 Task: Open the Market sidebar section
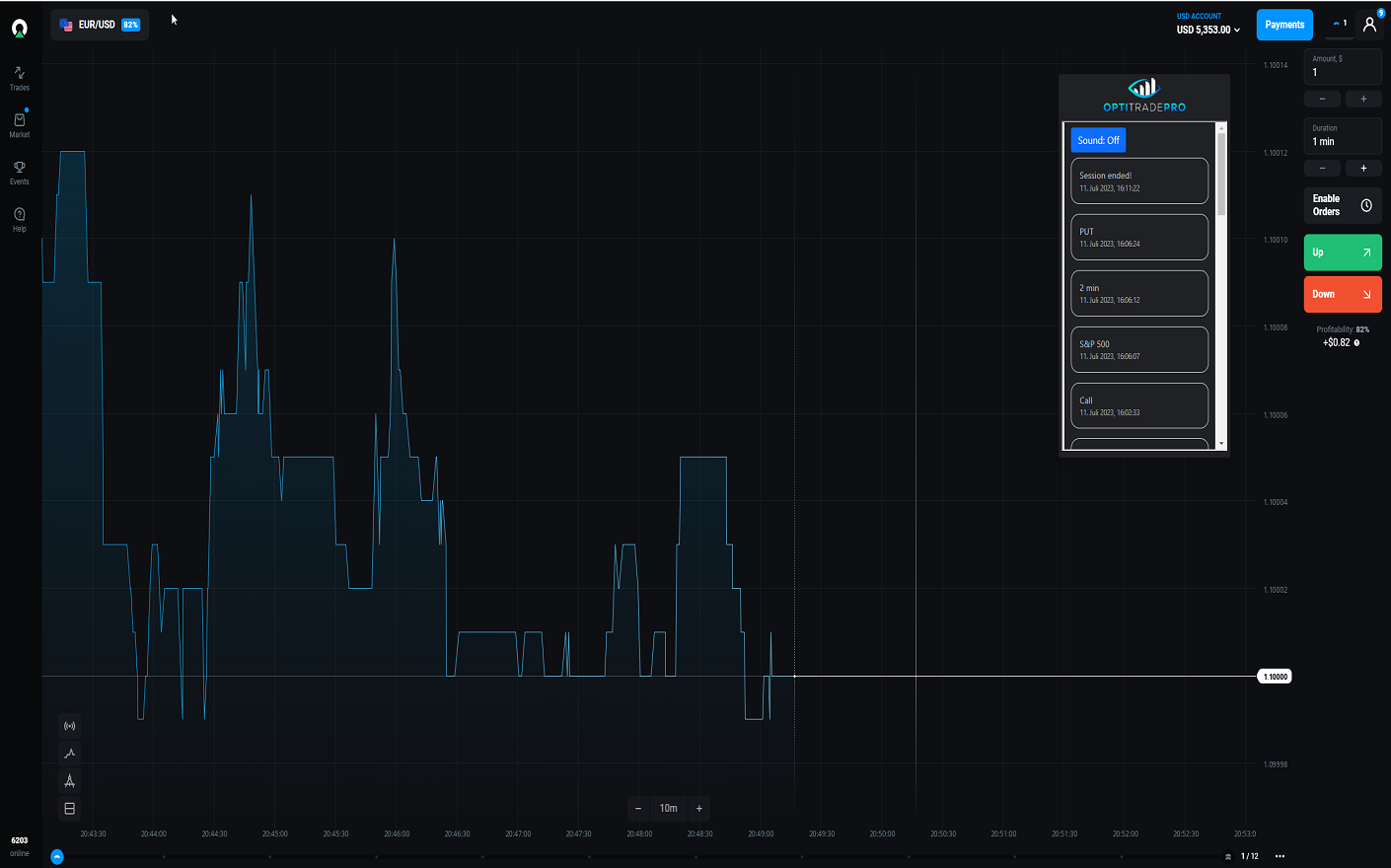(x=20, y=124)
